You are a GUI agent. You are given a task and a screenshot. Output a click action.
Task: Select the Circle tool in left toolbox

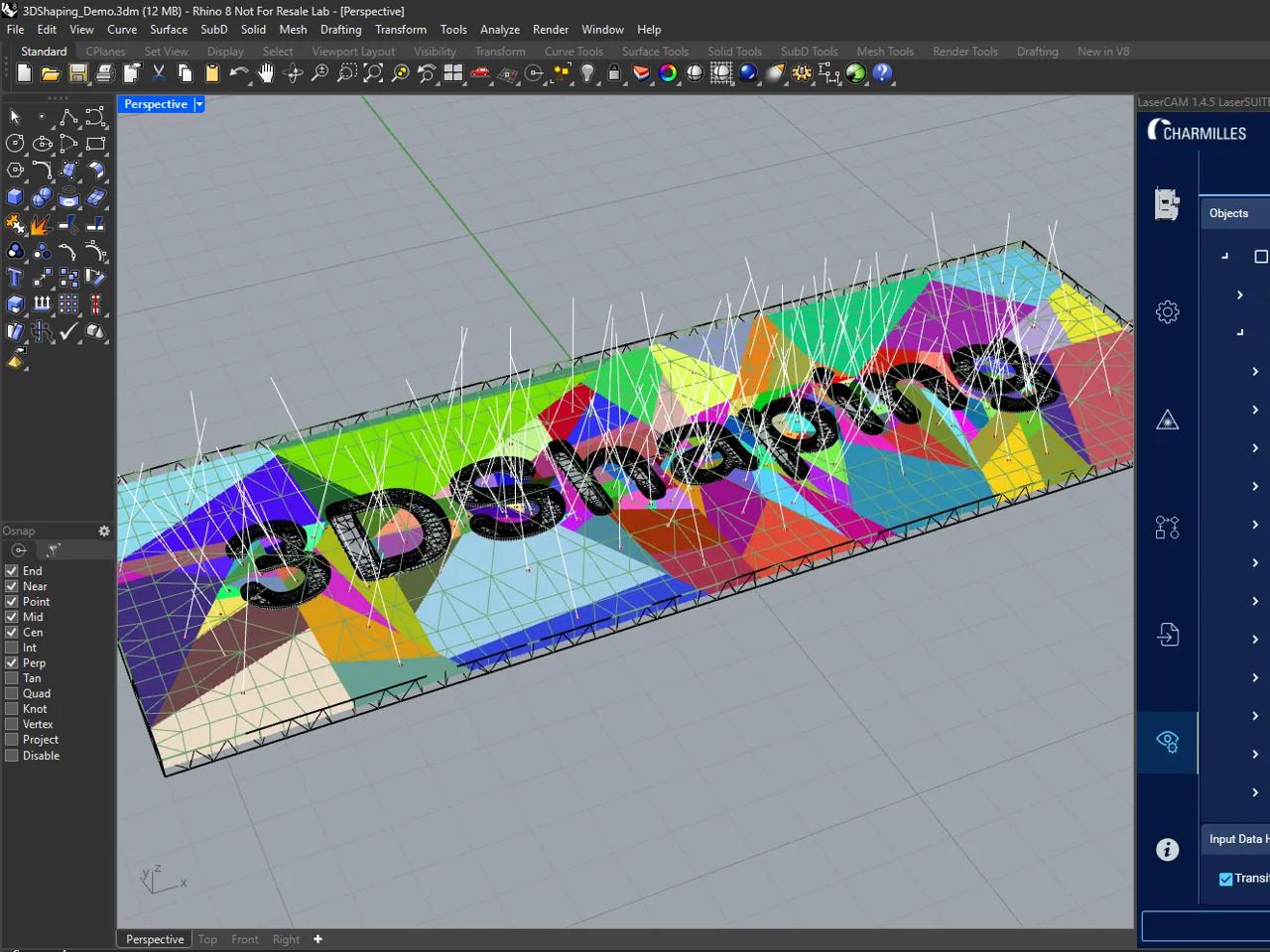coord(15,144)
